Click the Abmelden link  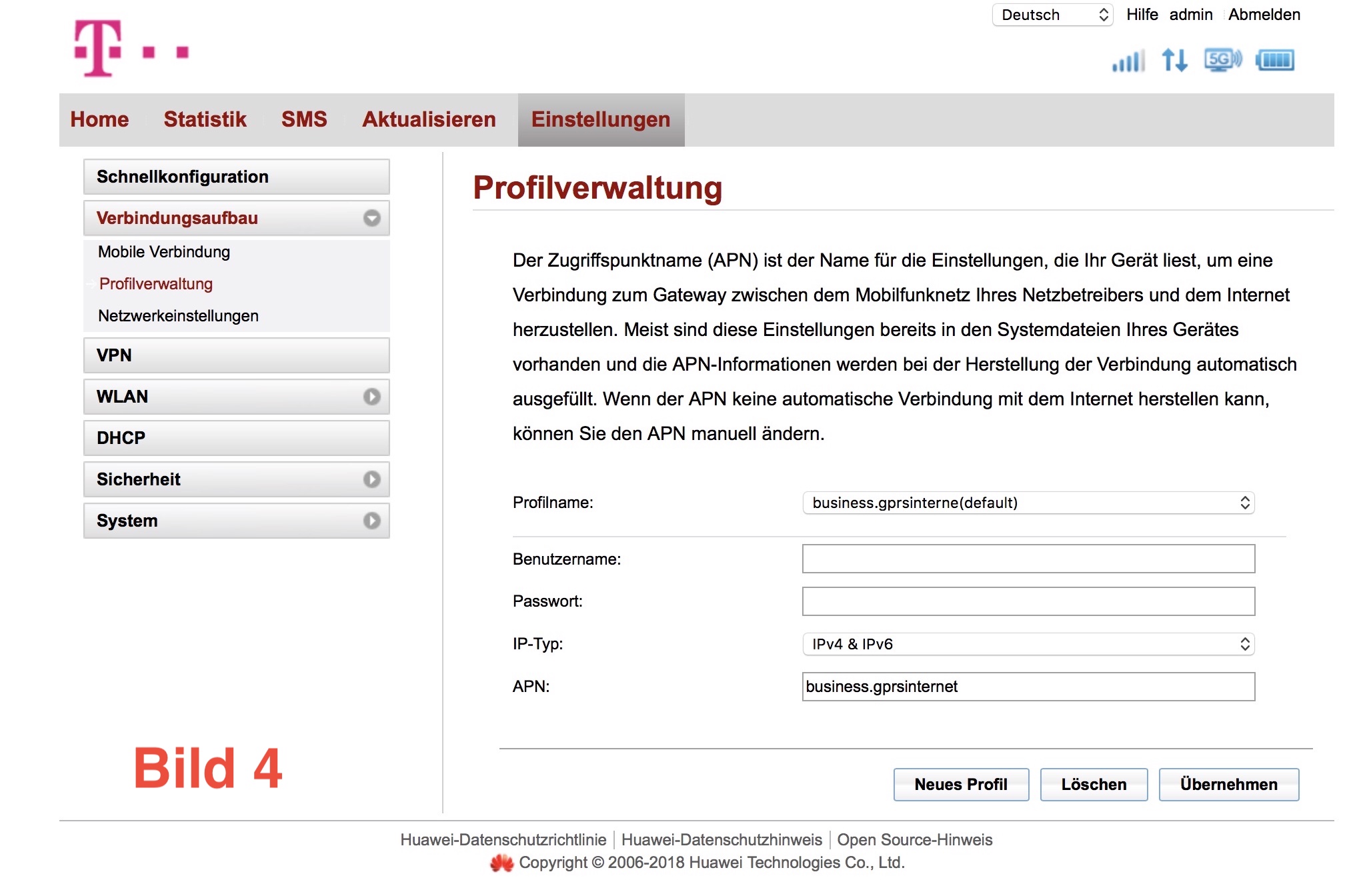[1264, 15]
